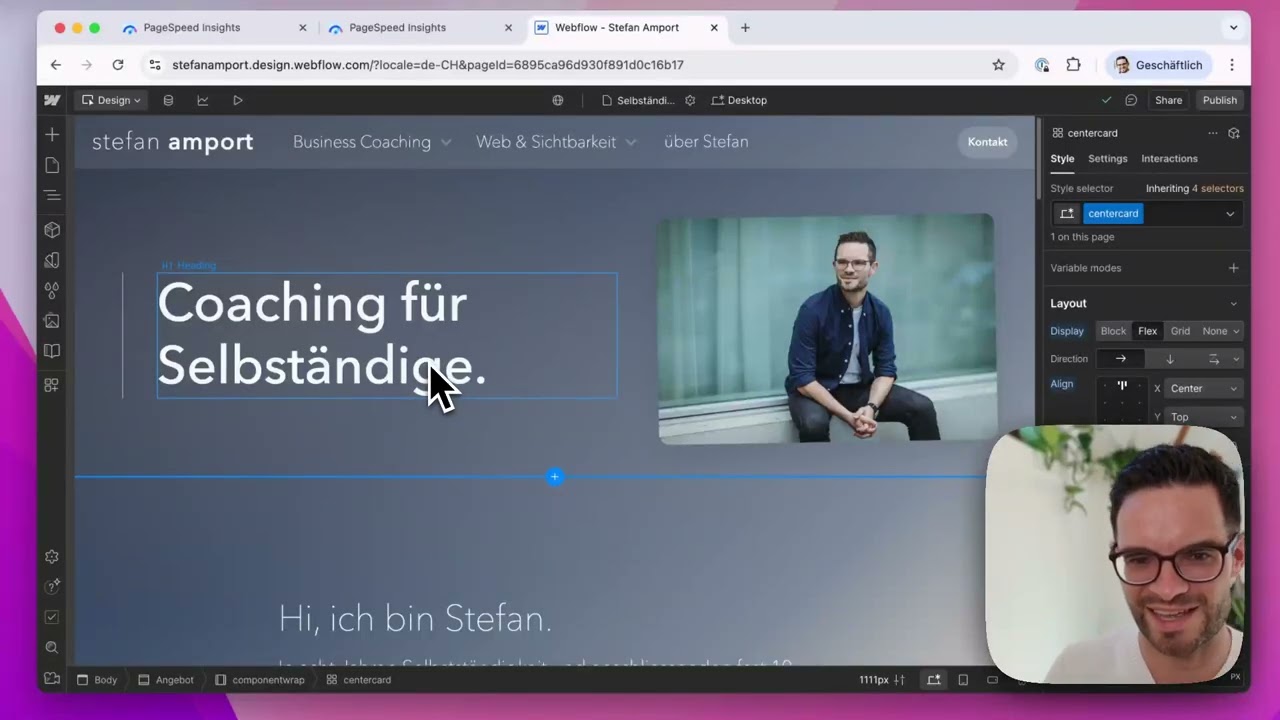Open the Components panel cube icon
The width and height of the screenshot is (1280, 720).
tap(52, 230)
